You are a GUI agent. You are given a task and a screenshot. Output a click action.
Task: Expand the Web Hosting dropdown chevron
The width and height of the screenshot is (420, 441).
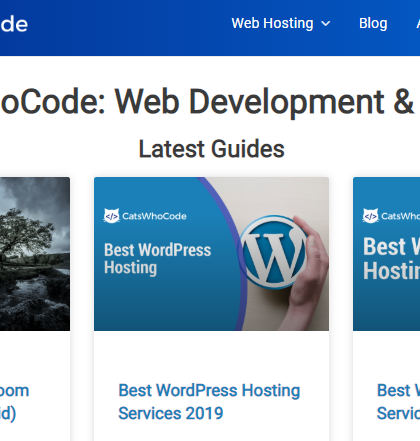click(326, 24)
